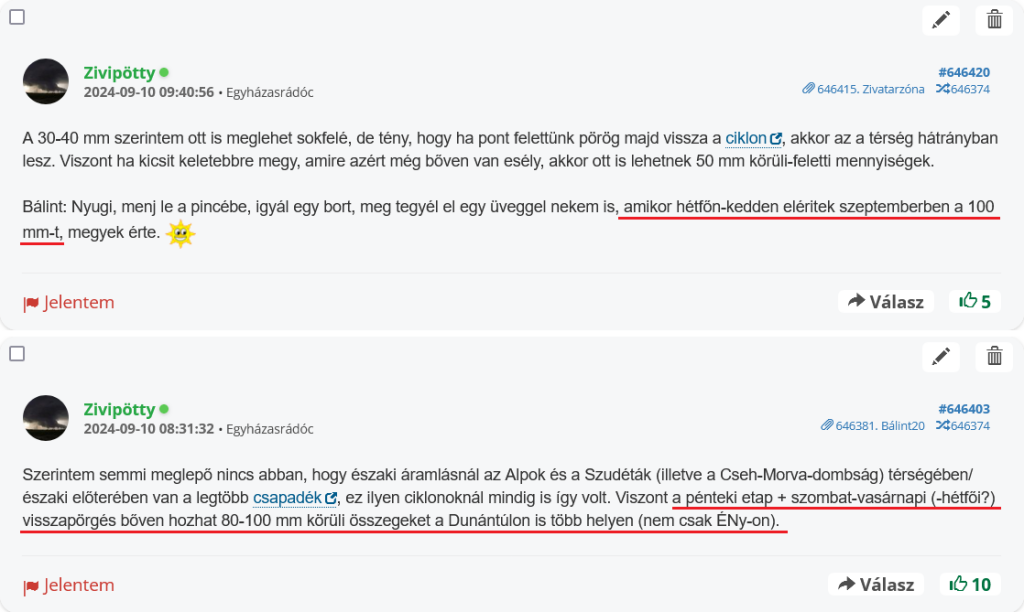The image size is (1024, 612).
Task: Like the 08:31:32 post with 10 thumbs-up
Action: point(969,584)
